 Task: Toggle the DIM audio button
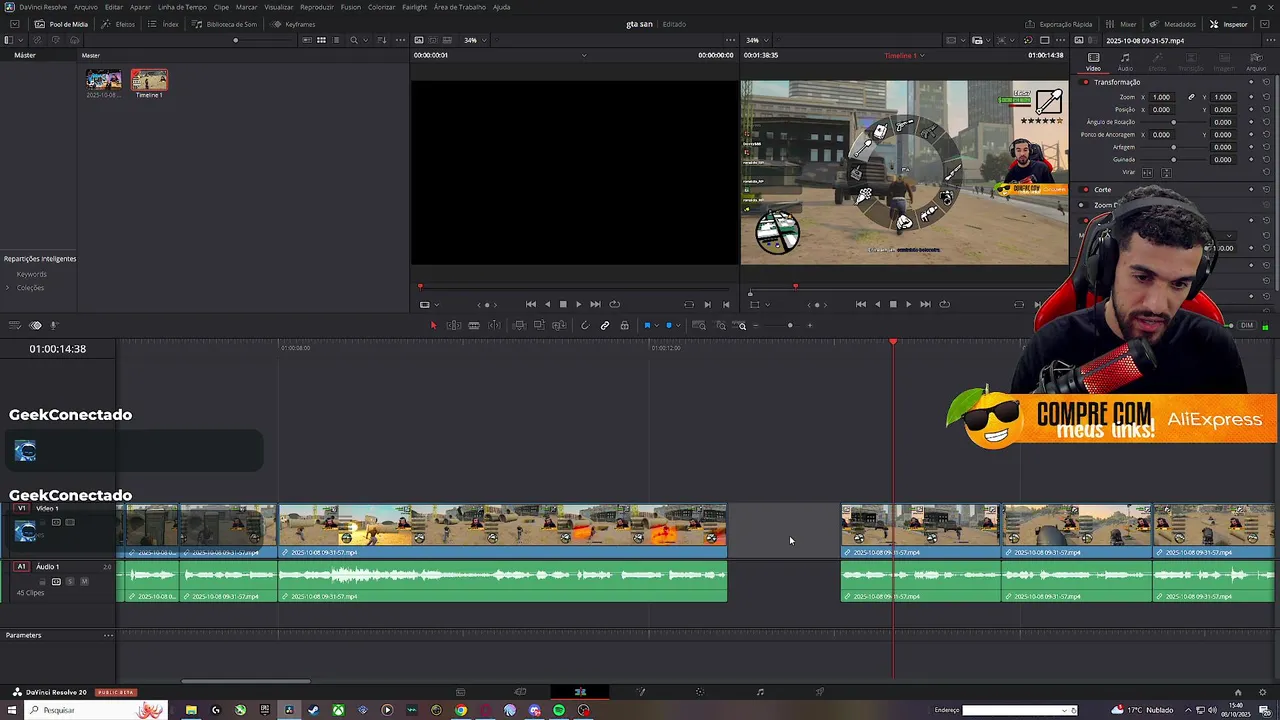1247,325
